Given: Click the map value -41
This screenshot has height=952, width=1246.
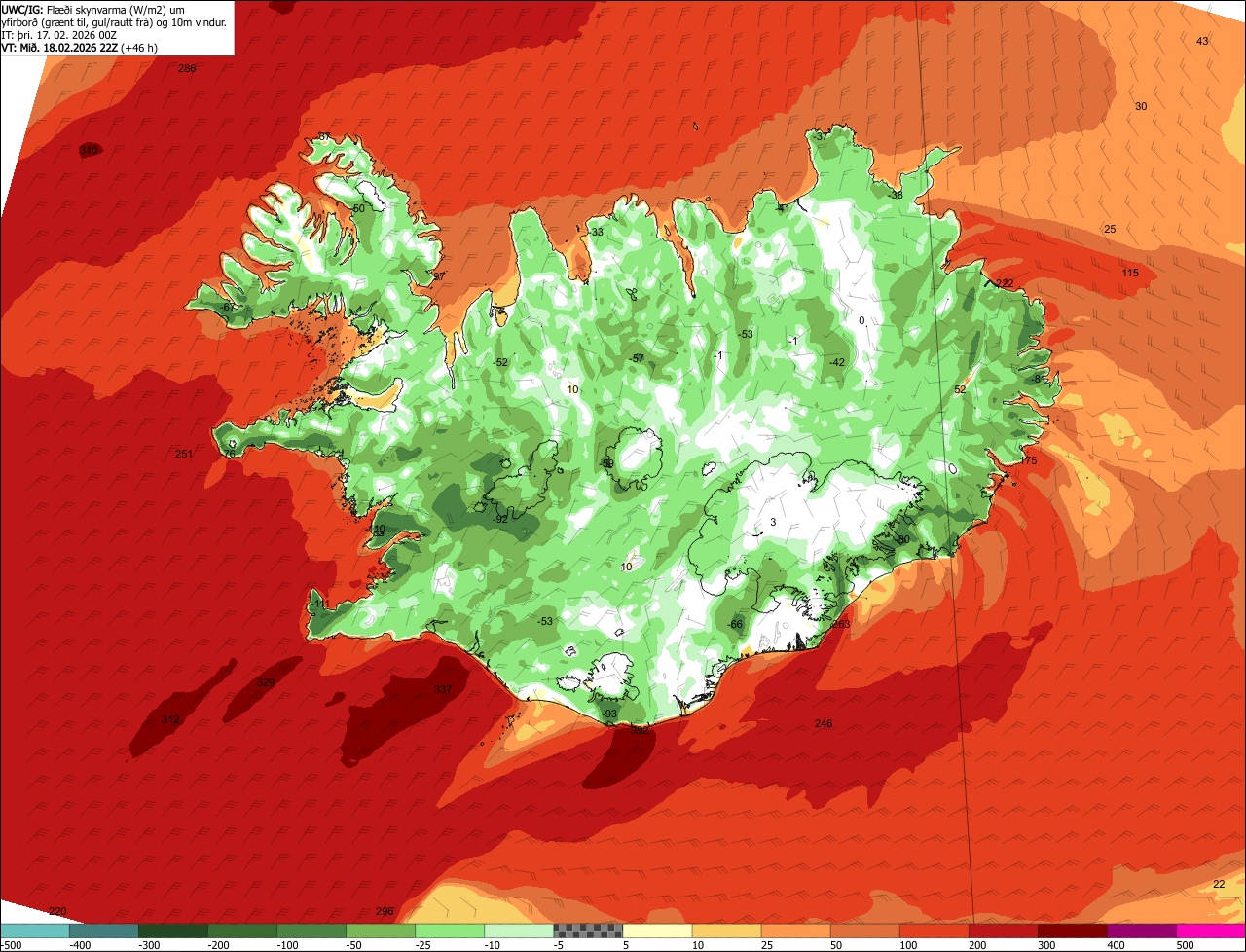Looking at the screenshot, I should pyautogui.click(x=783, y=208).
